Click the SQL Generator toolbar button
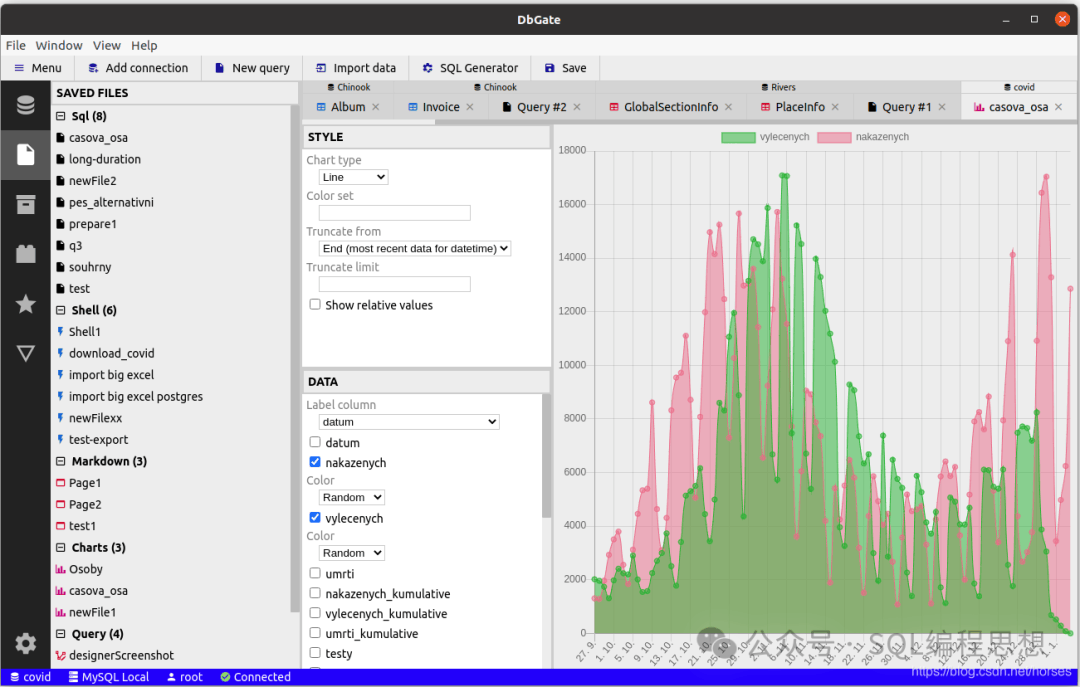 (x=470, y=68)
